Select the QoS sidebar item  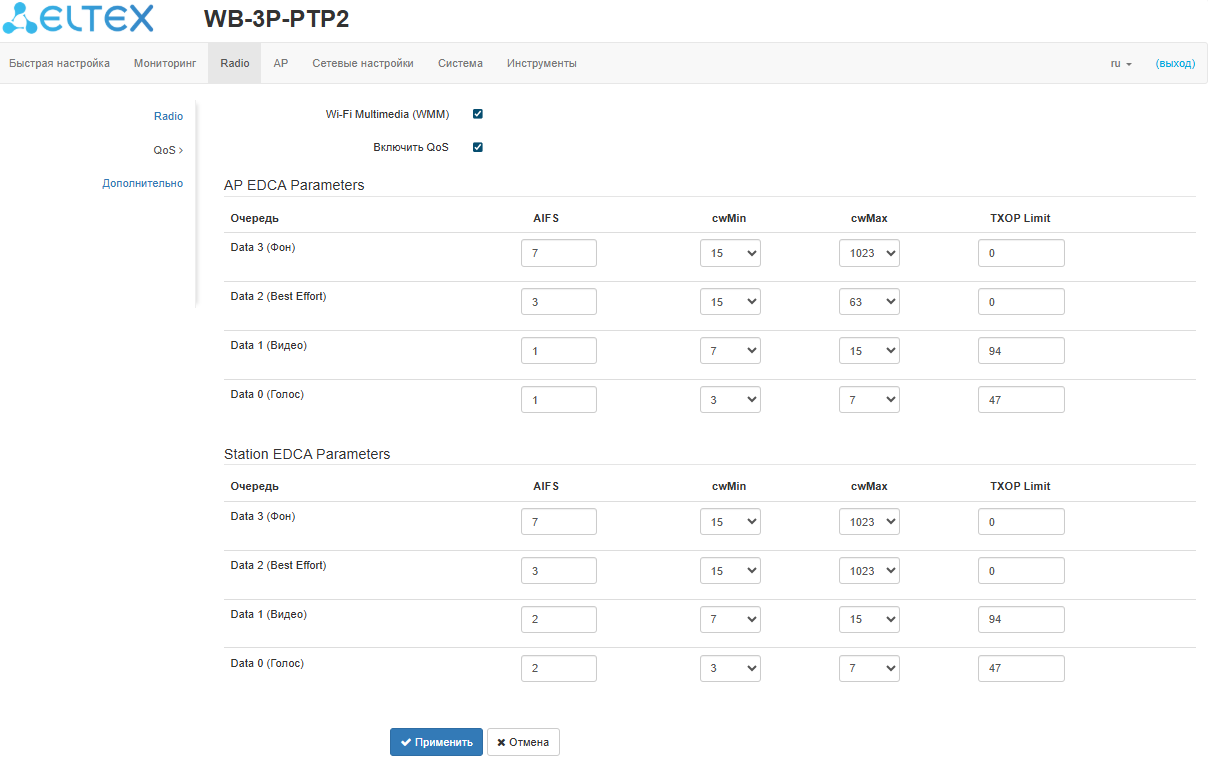(x=167, y=150)
